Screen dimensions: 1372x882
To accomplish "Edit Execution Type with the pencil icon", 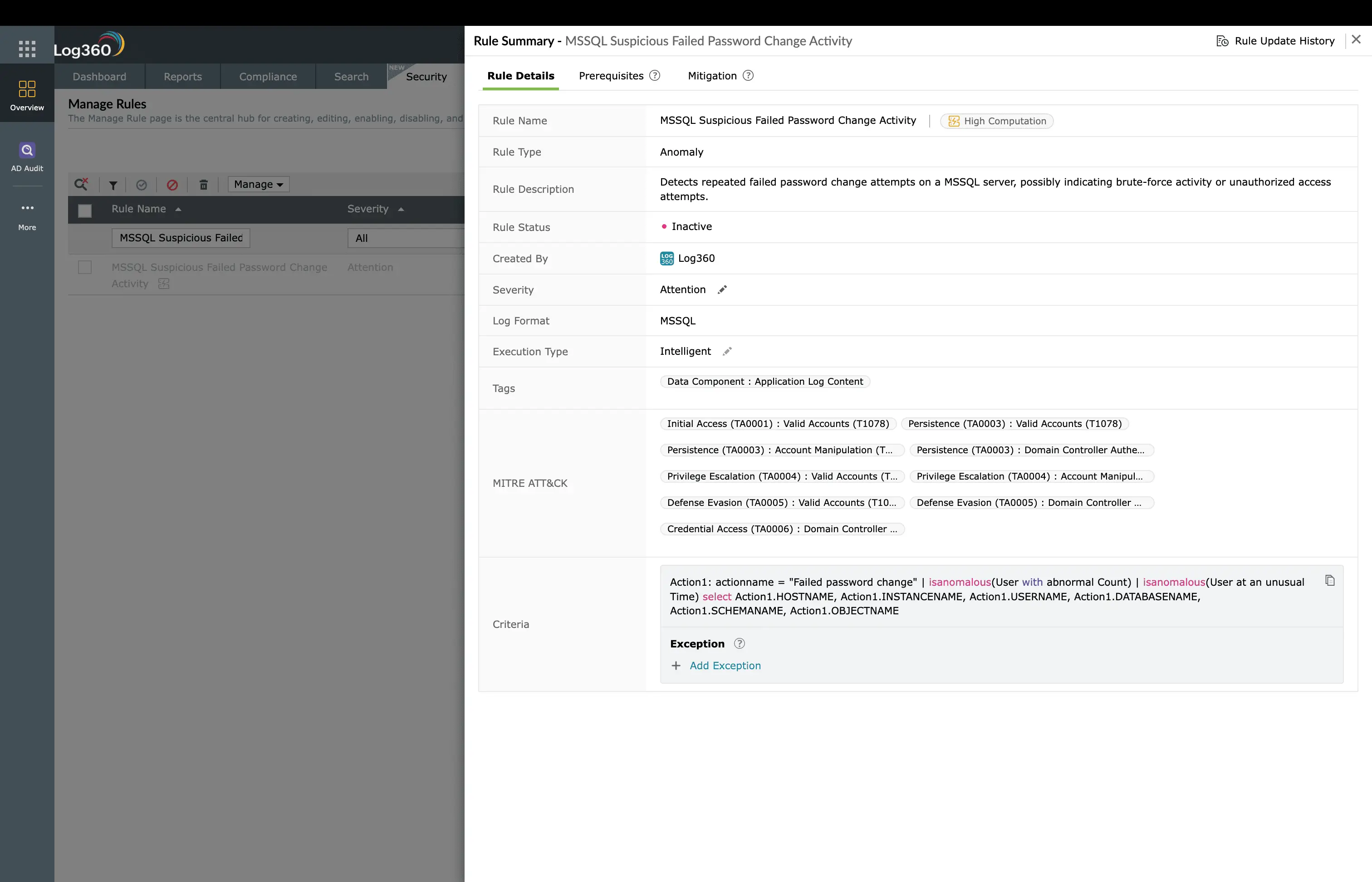I will tap(727, 351).
